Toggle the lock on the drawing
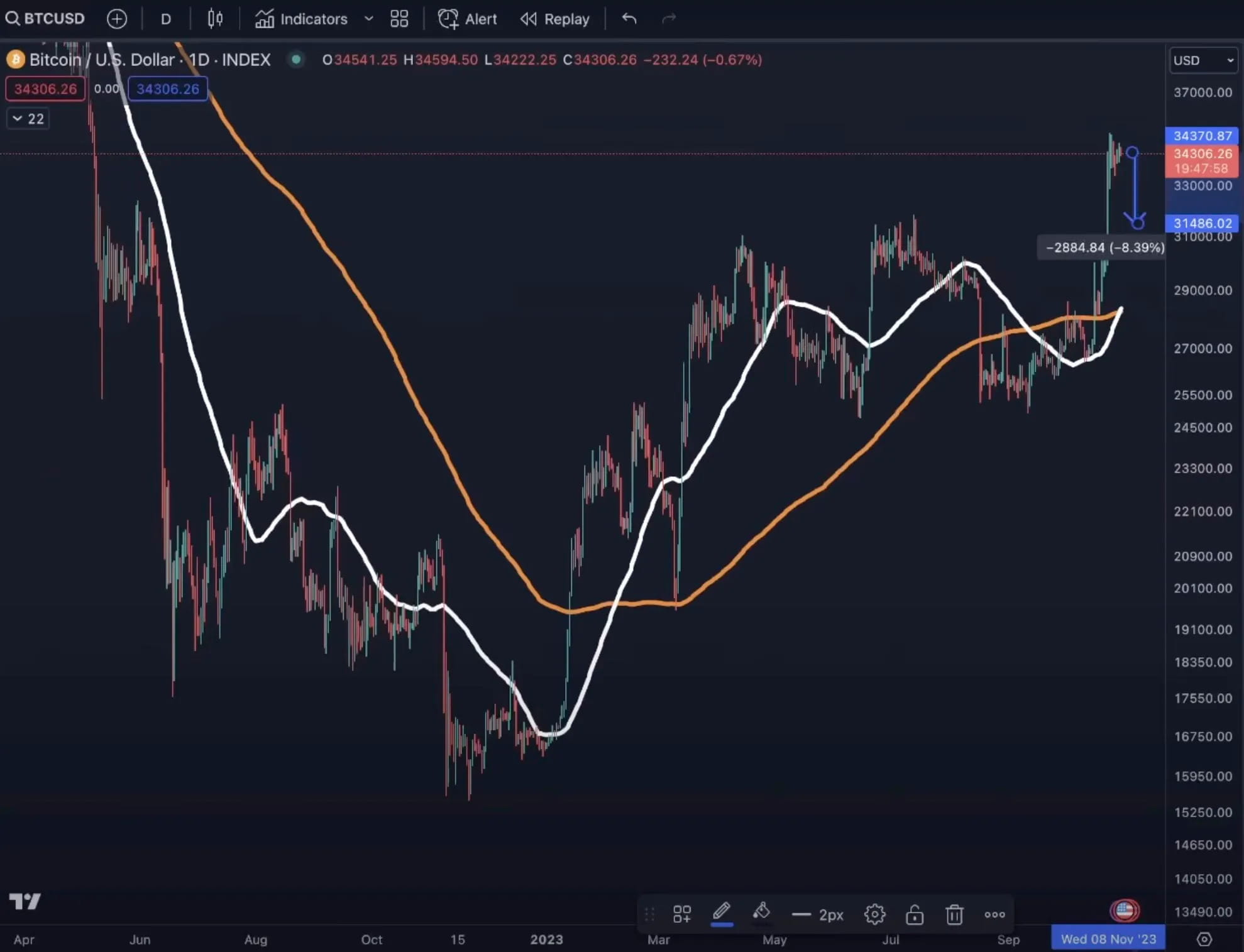 915,914
